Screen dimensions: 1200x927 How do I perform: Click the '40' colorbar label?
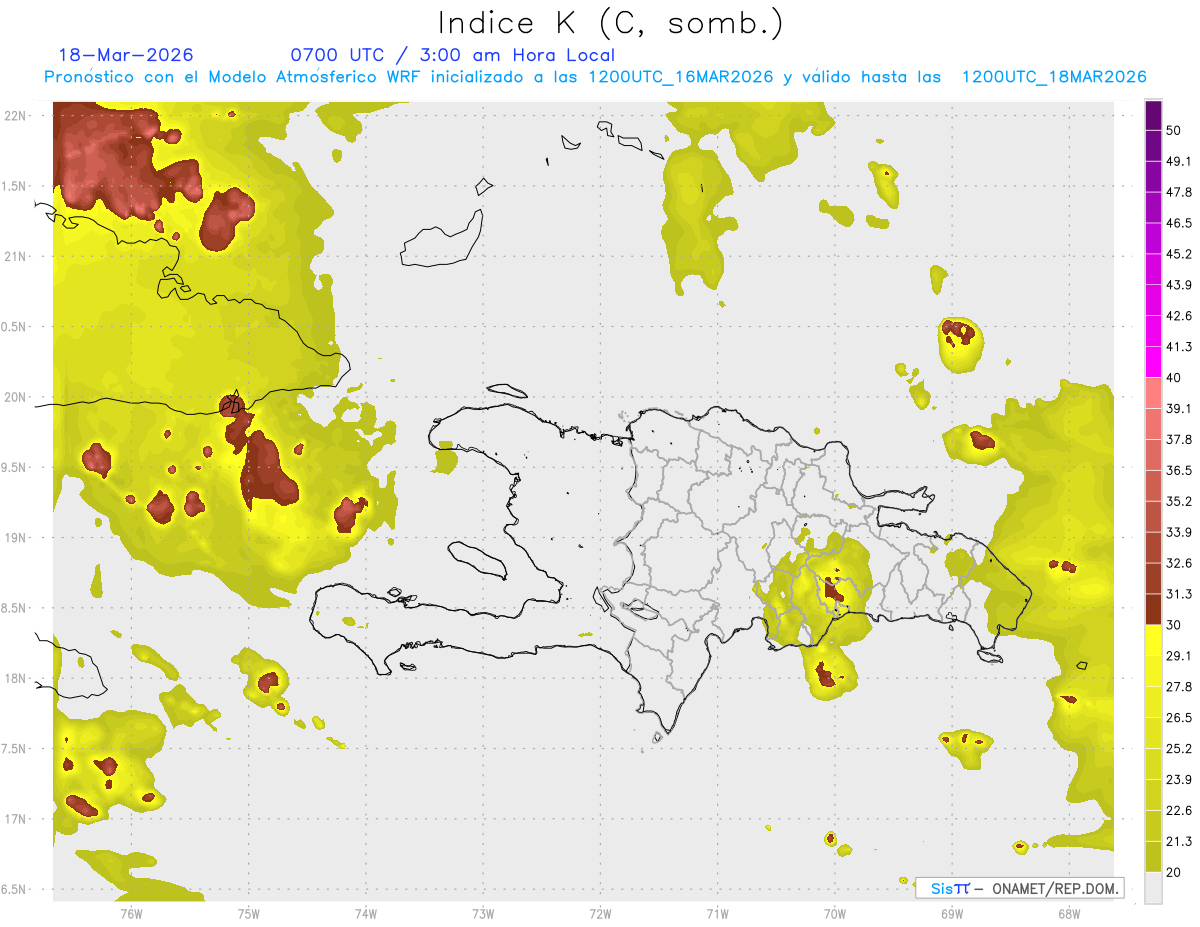1174,378
